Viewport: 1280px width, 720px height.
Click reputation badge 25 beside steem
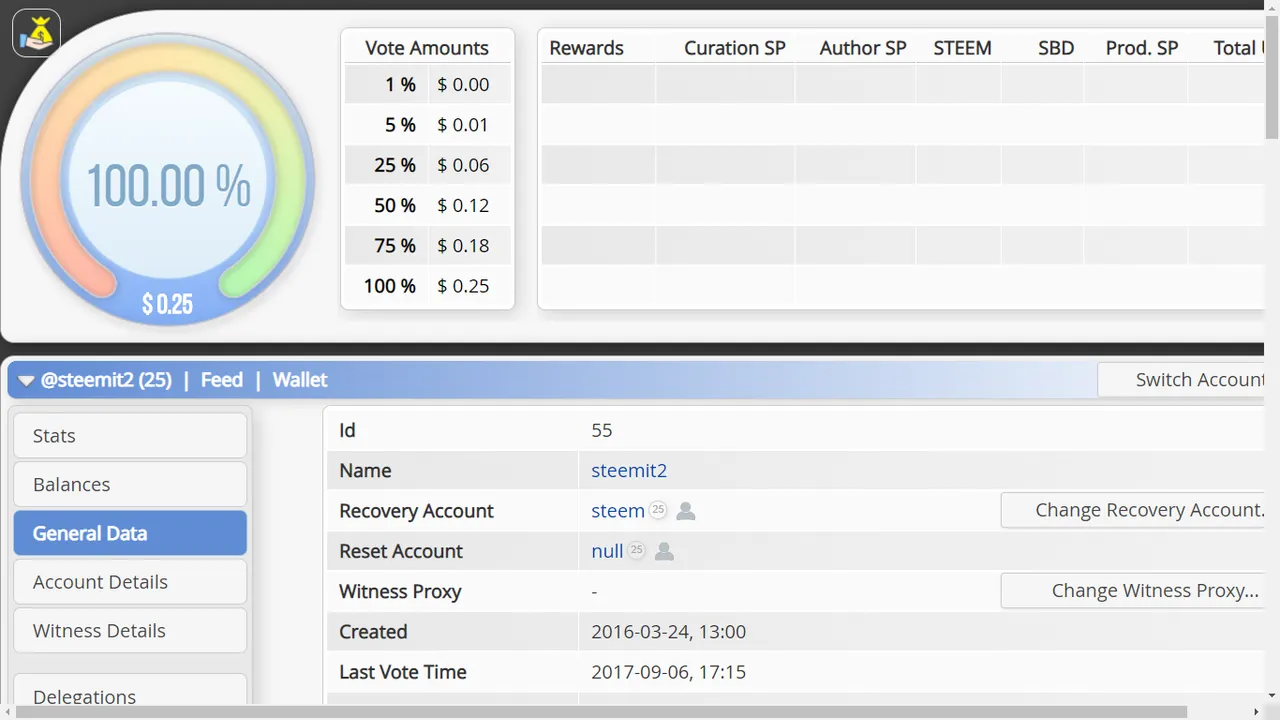657,510
